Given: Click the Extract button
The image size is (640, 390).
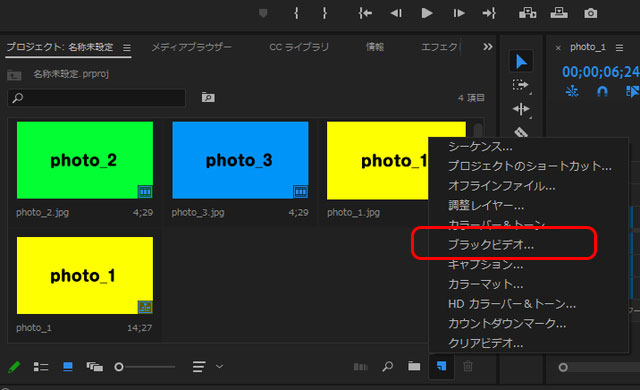Looking at the screenshot, I should tap(559, 13).
